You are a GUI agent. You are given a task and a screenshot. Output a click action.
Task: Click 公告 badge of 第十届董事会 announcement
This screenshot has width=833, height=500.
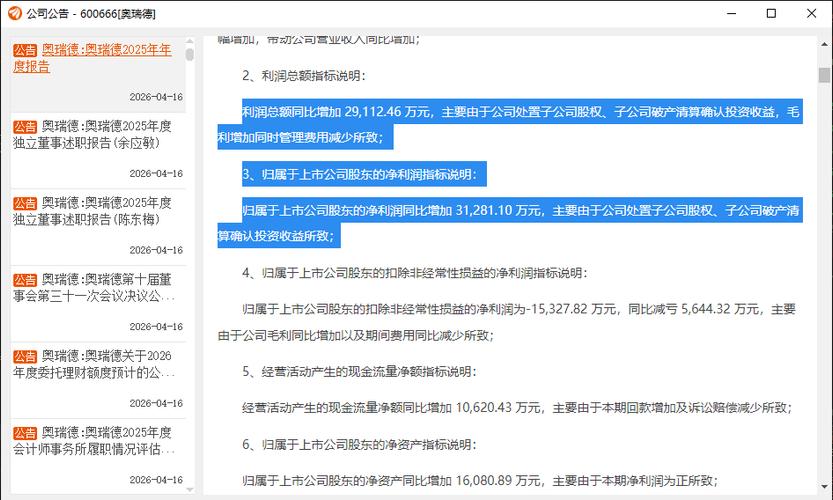pyautogui.click(x=25, y=280)
